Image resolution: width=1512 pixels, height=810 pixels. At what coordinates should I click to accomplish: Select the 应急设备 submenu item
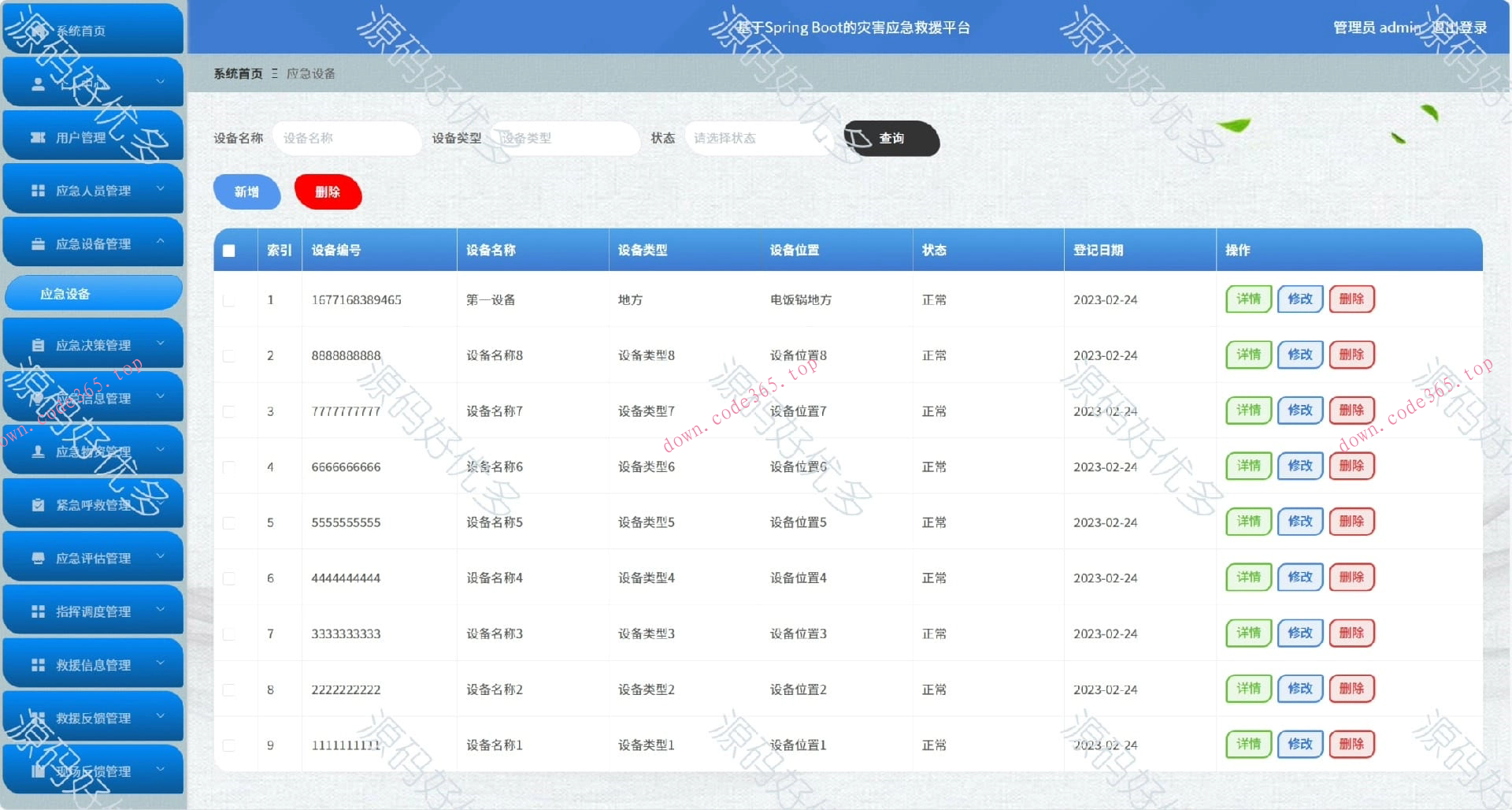click(93, 293)
